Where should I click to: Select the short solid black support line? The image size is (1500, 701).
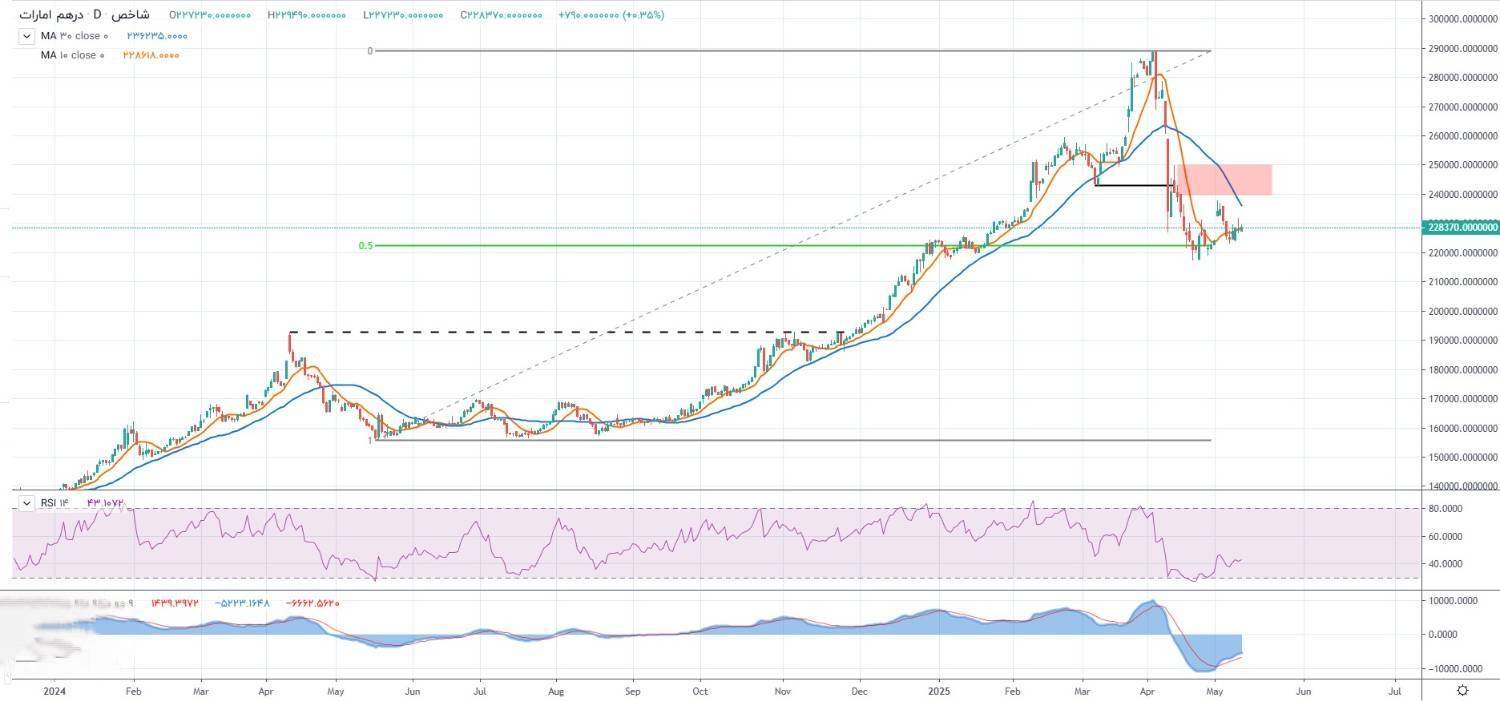tap(1135, 185)
